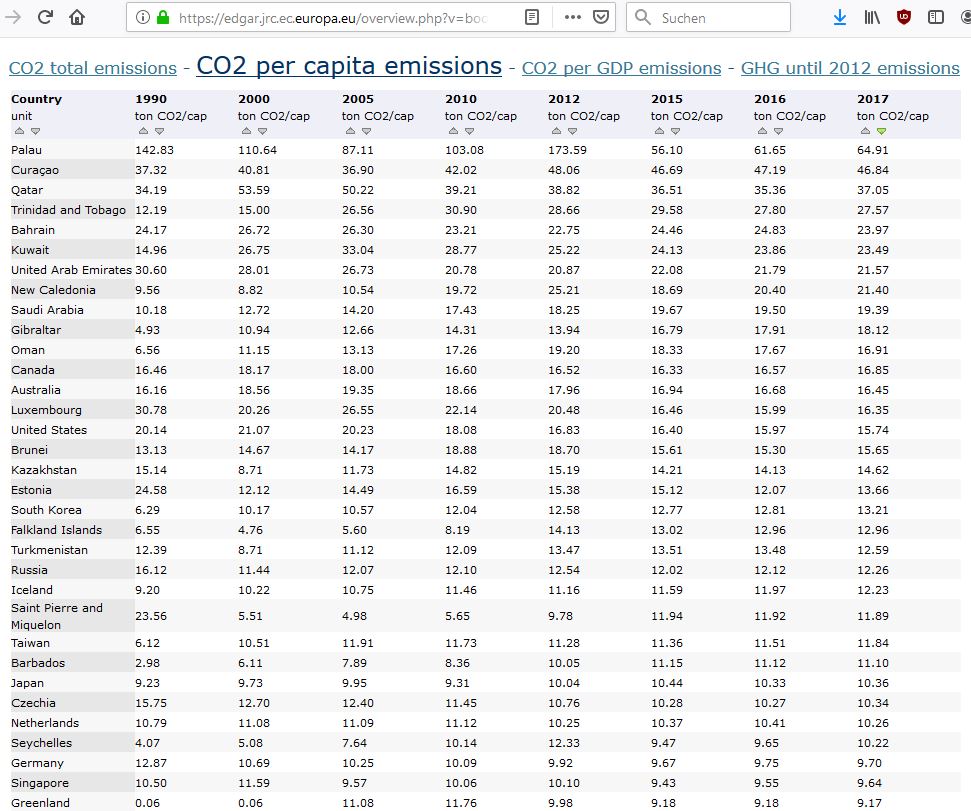Sort 2016 column descending

click(x=778, y=131)
